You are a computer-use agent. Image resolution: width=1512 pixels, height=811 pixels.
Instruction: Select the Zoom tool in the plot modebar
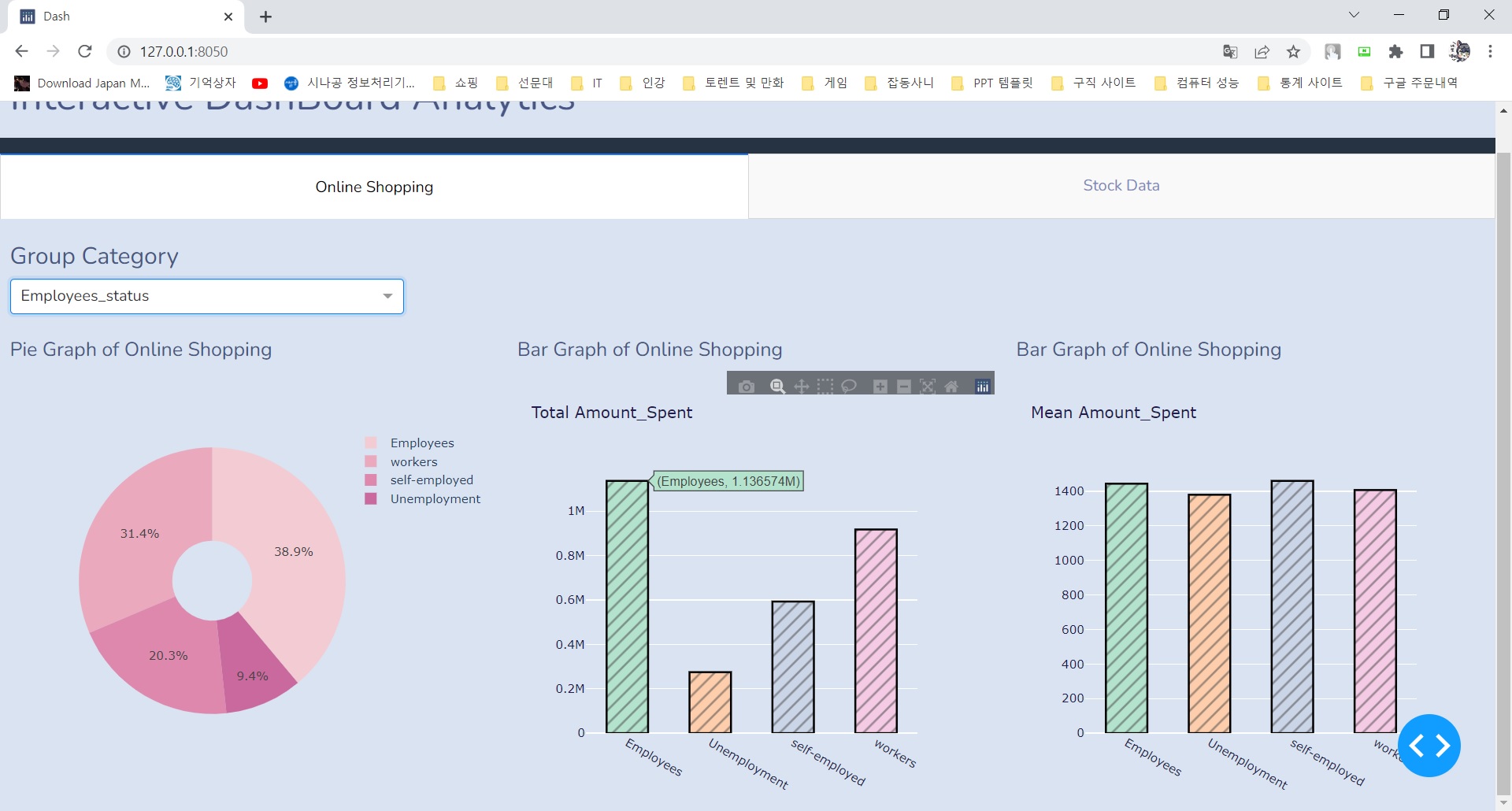click(777, 386)
